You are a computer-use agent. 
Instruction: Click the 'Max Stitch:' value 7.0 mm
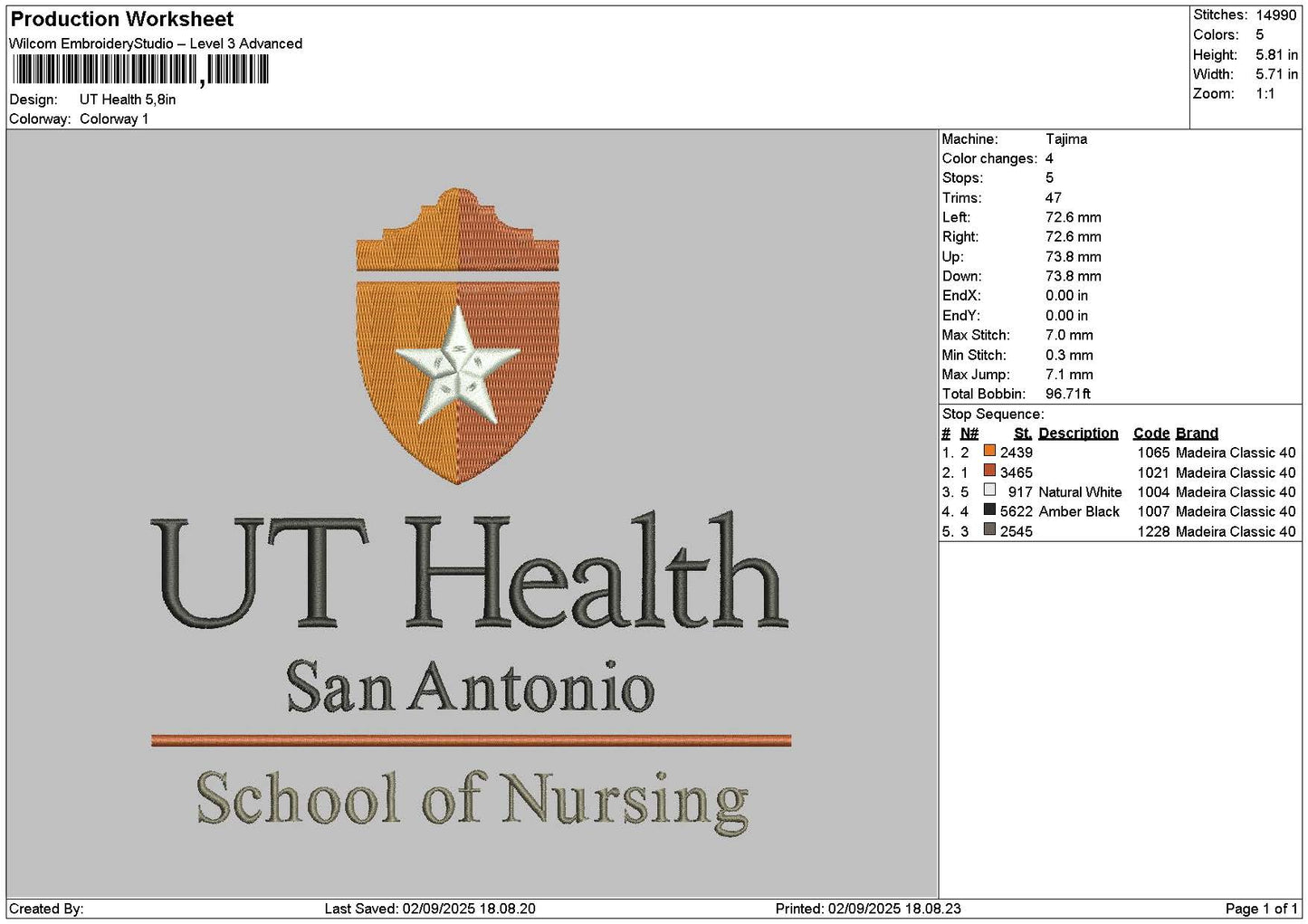pyautogui.click(x=1069, y=335)
